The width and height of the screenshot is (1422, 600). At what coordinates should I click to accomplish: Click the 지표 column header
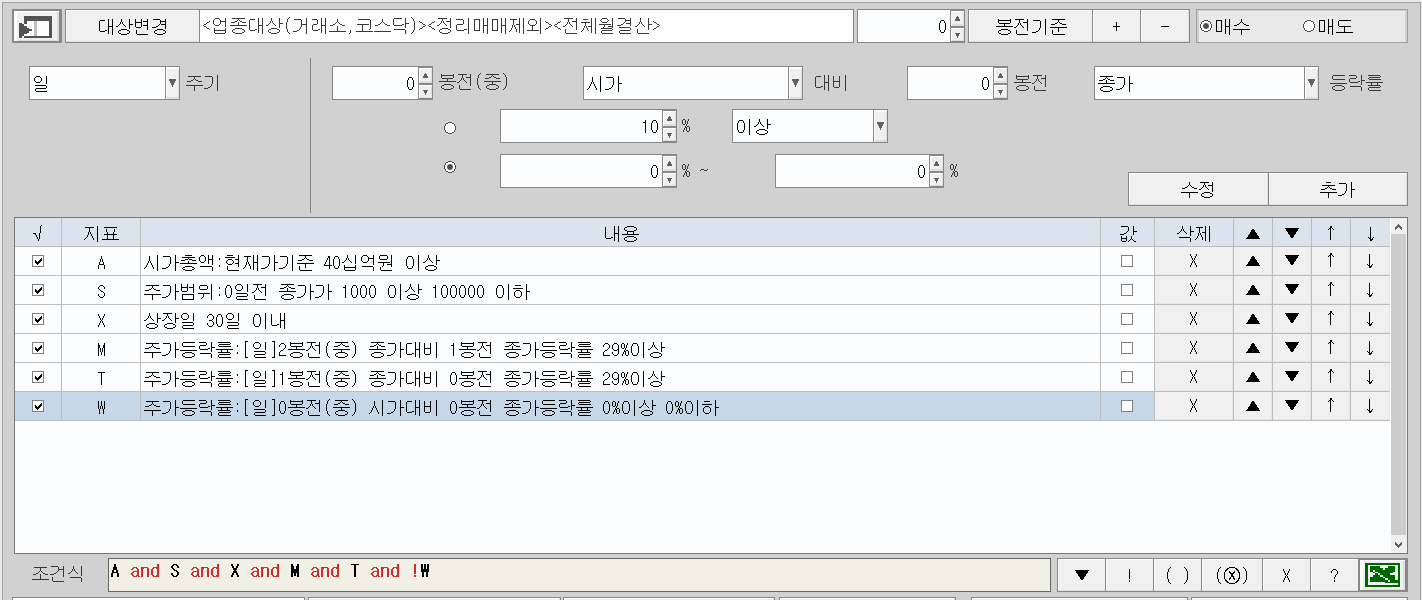(101, 233)
